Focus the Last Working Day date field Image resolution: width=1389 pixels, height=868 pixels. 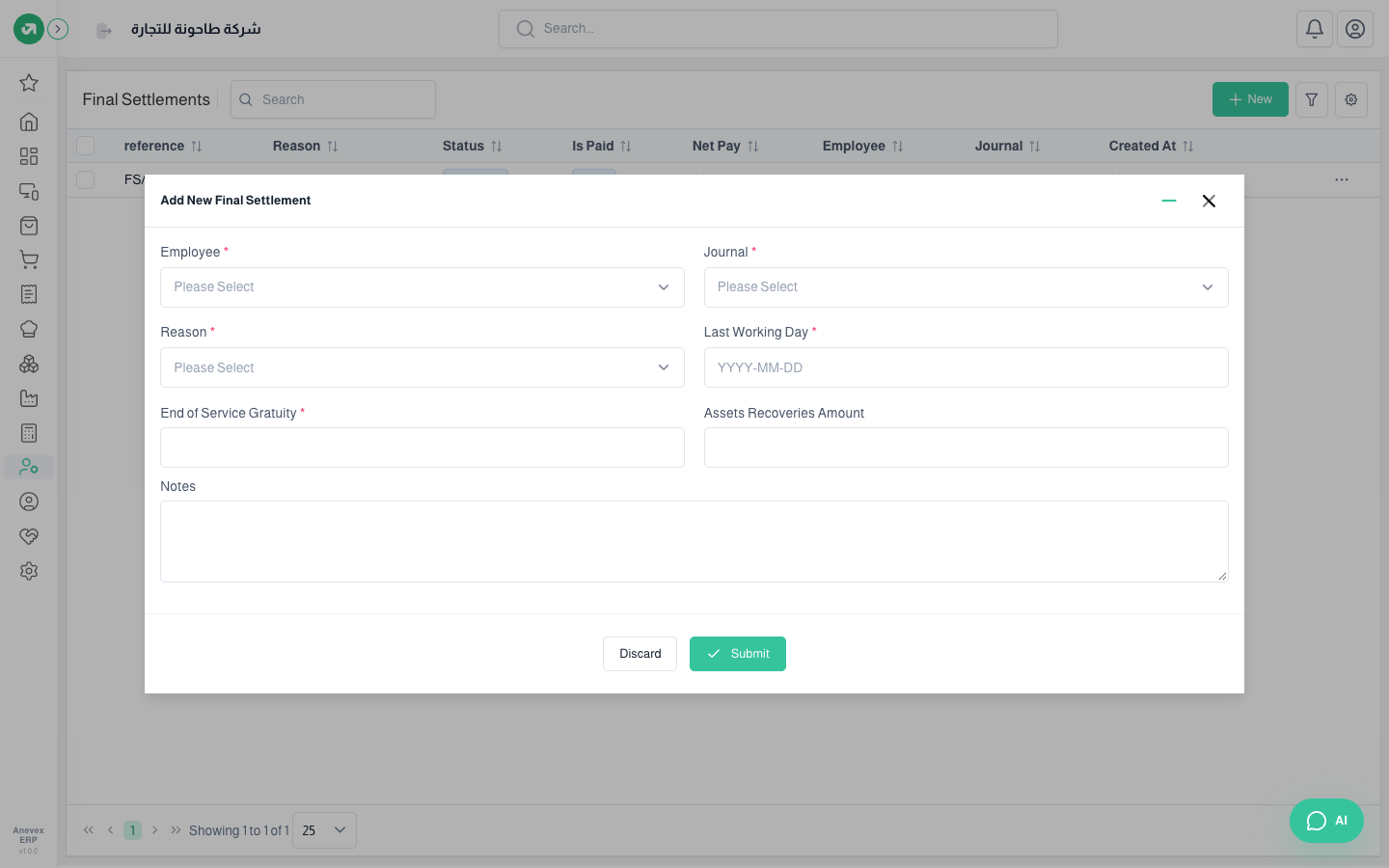(x=966, y=367)
